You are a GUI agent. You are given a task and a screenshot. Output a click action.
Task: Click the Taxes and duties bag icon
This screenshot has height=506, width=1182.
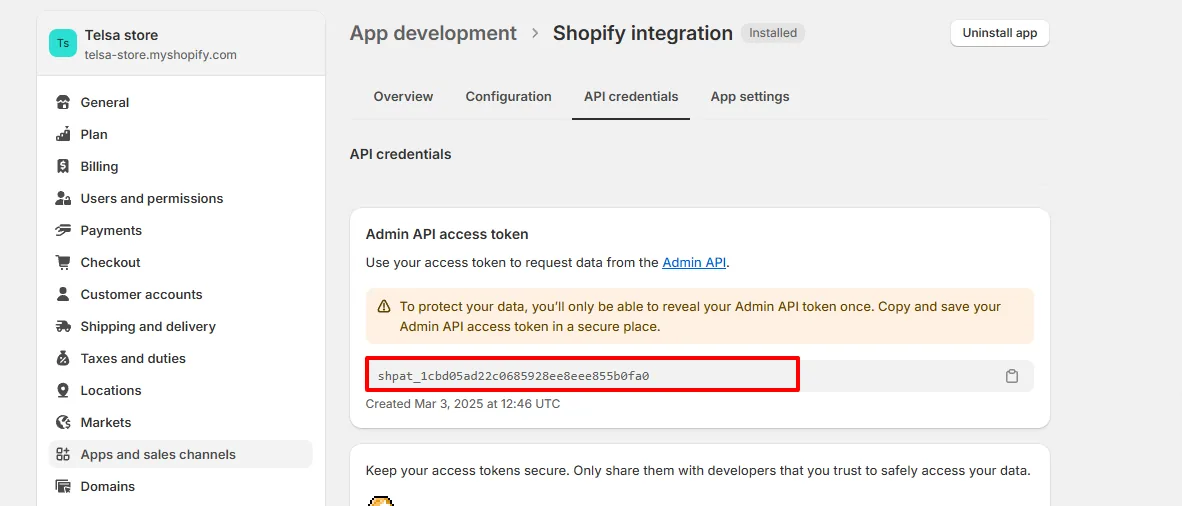[63, 359]
